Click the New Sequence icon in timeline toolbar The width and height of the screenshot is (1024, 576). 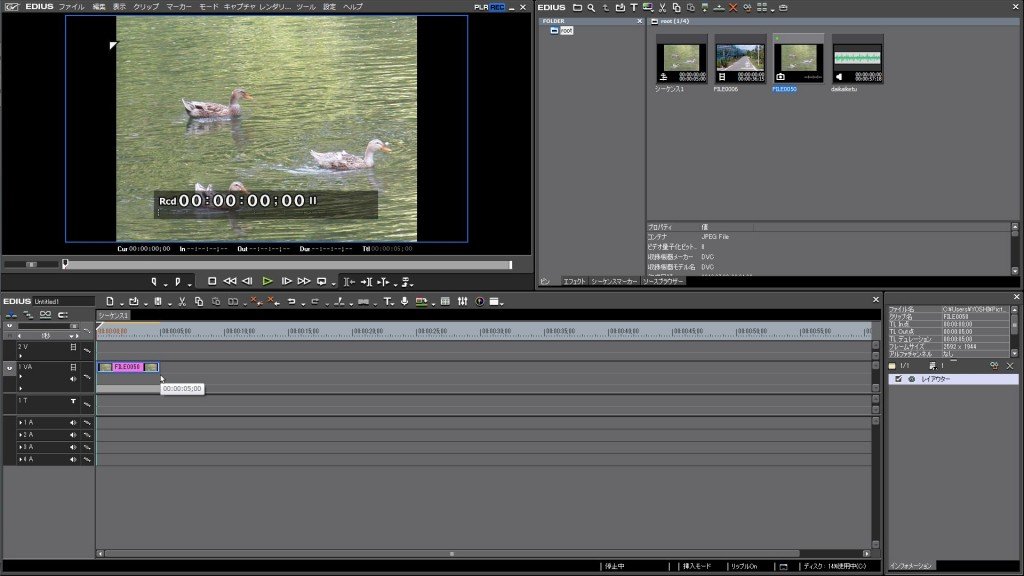coord(110,302)
